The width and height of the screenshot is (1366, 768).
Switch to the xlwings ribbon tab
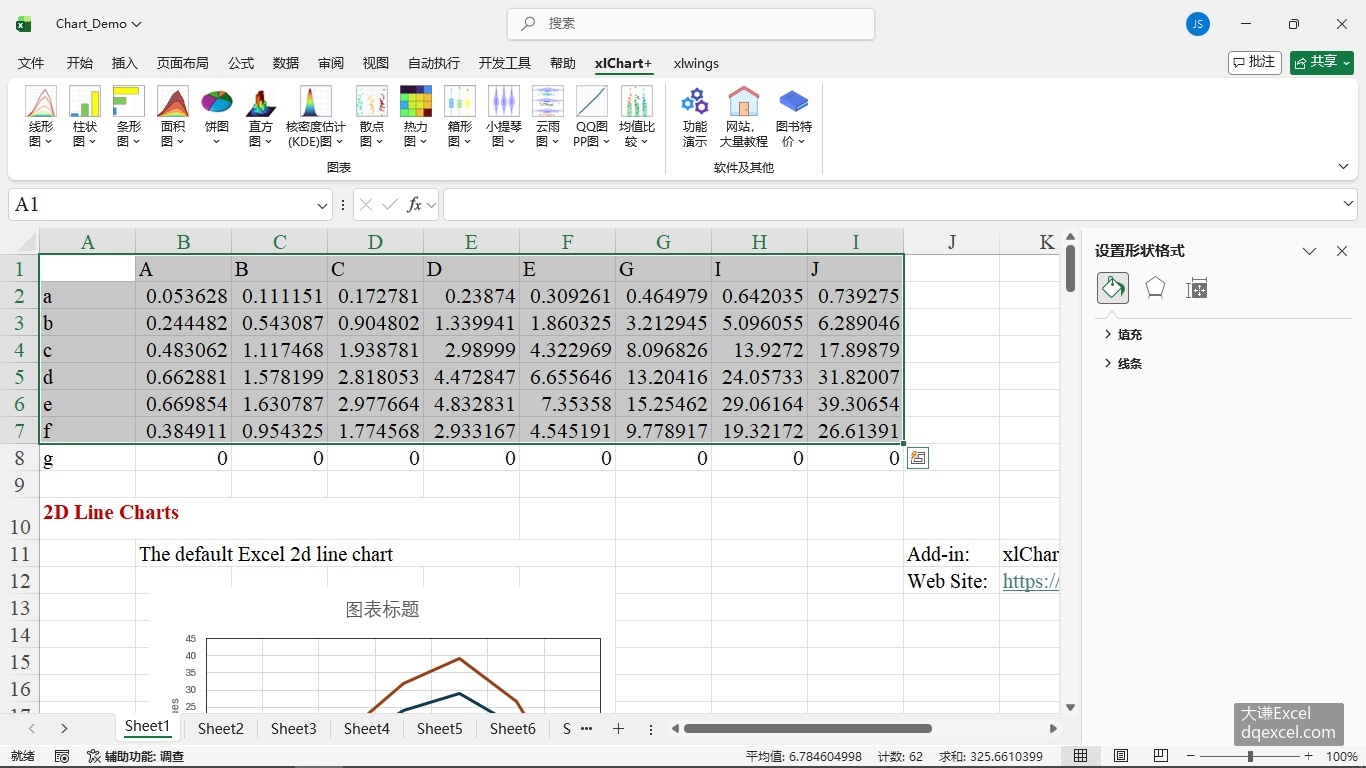pos(696,63)
